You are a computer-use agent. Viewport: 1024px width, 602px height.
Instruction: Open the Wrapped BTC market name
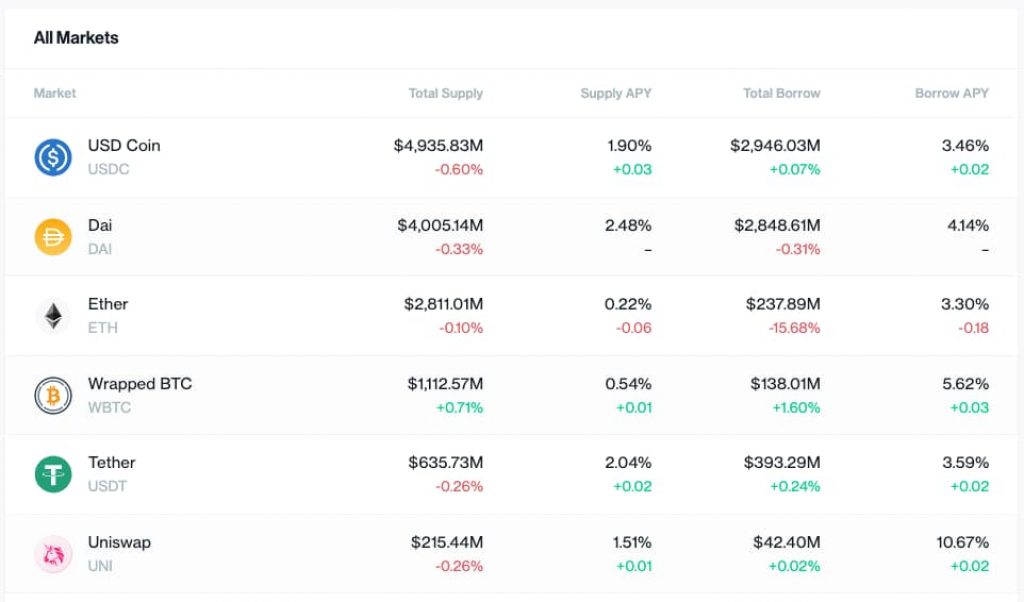(140, 383)
